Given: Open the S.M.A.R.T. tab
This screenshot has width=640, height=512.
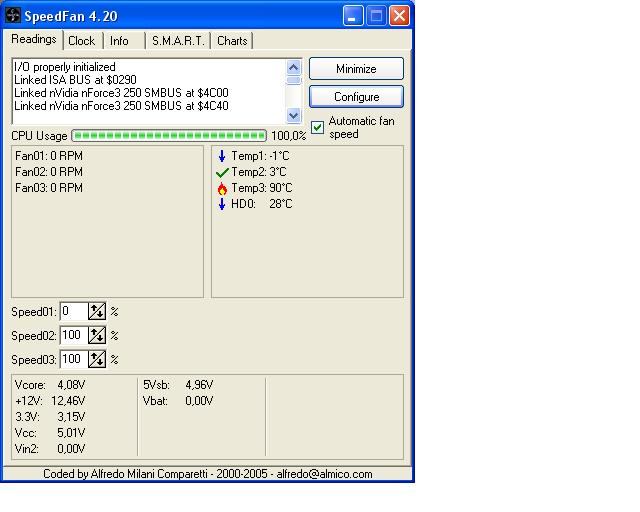Looking at the screenshot, I should [178, 41].
